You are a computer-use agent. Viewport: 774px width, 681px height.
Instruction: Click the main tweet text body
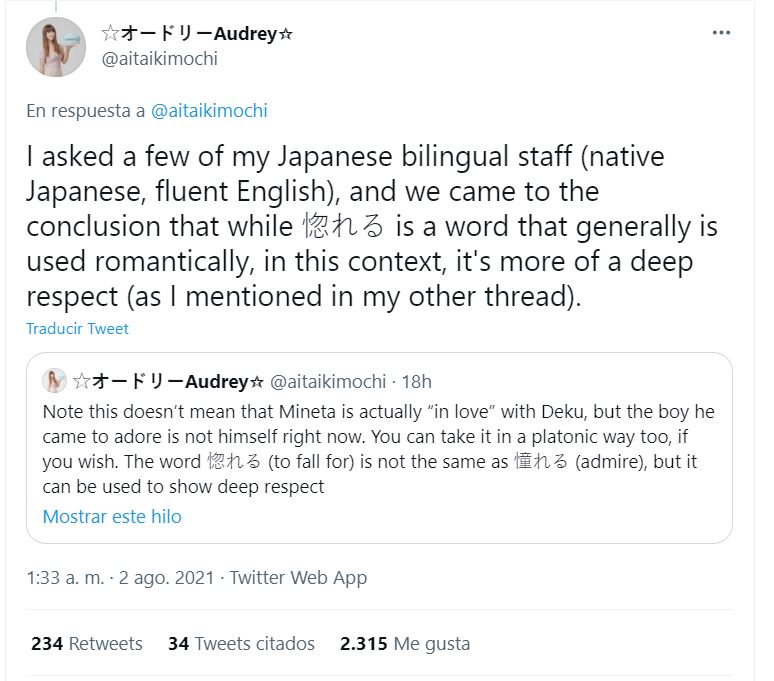(371, 226)
